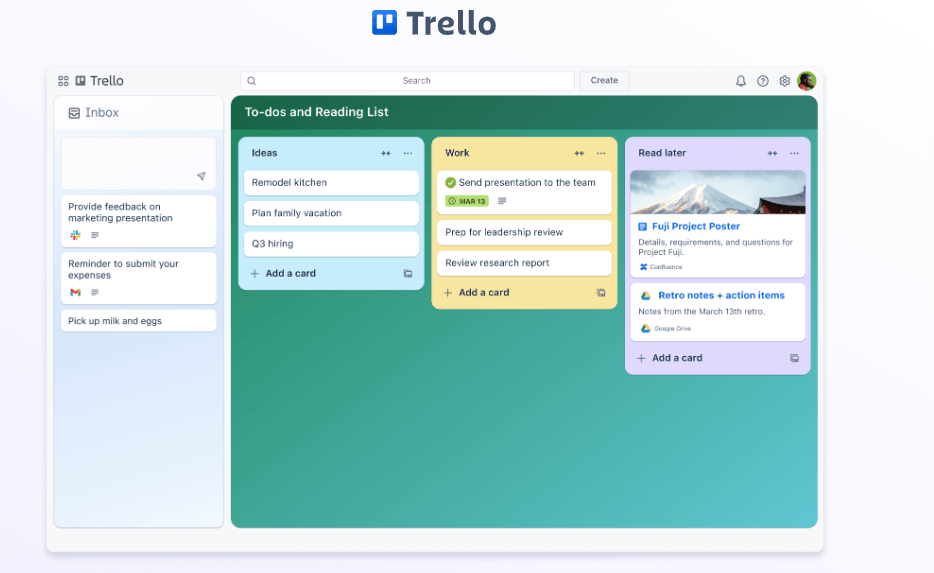The width and height of the screenshot is (934, 573).
Task: Open the Prep for leadership review card
Action: click(x=524, y=232)
